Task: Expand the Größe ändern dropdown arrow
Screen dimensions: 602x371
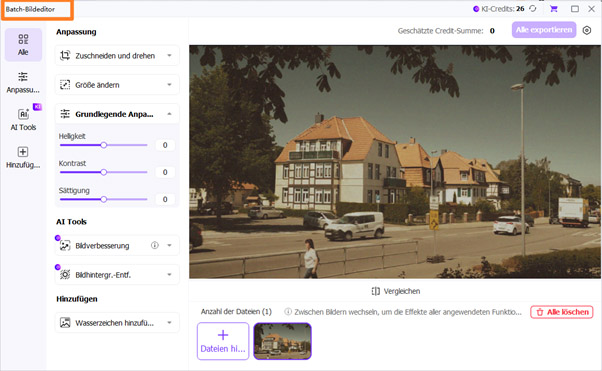Action: click(x=169, y=85)
